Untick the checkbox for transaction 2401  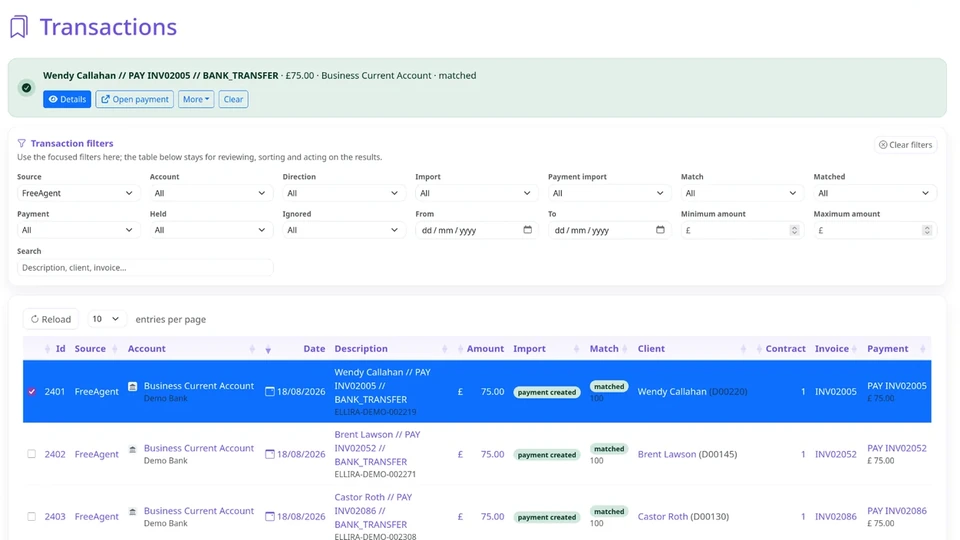[x=32, y=391]
